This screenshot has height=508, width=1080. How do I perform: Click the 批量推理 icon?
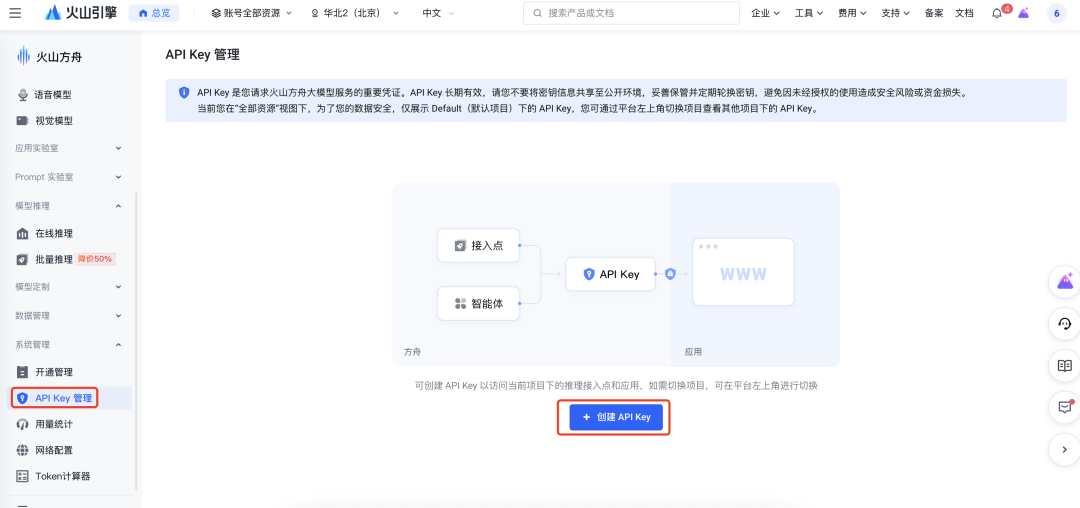coord(23,260)
